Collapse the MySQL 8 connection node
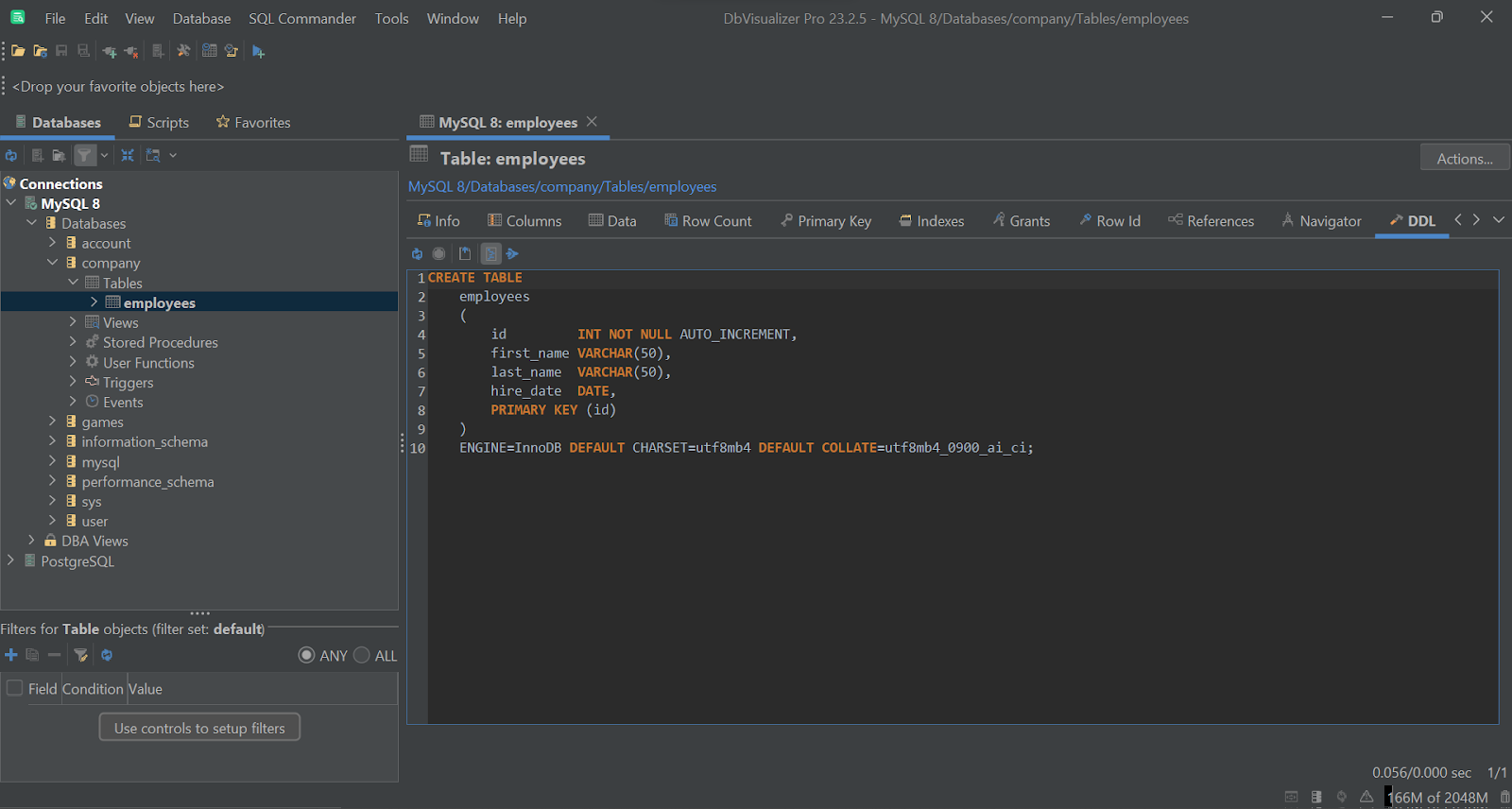The width and height of the screenshot is (1512, 809). click(11, 203)
